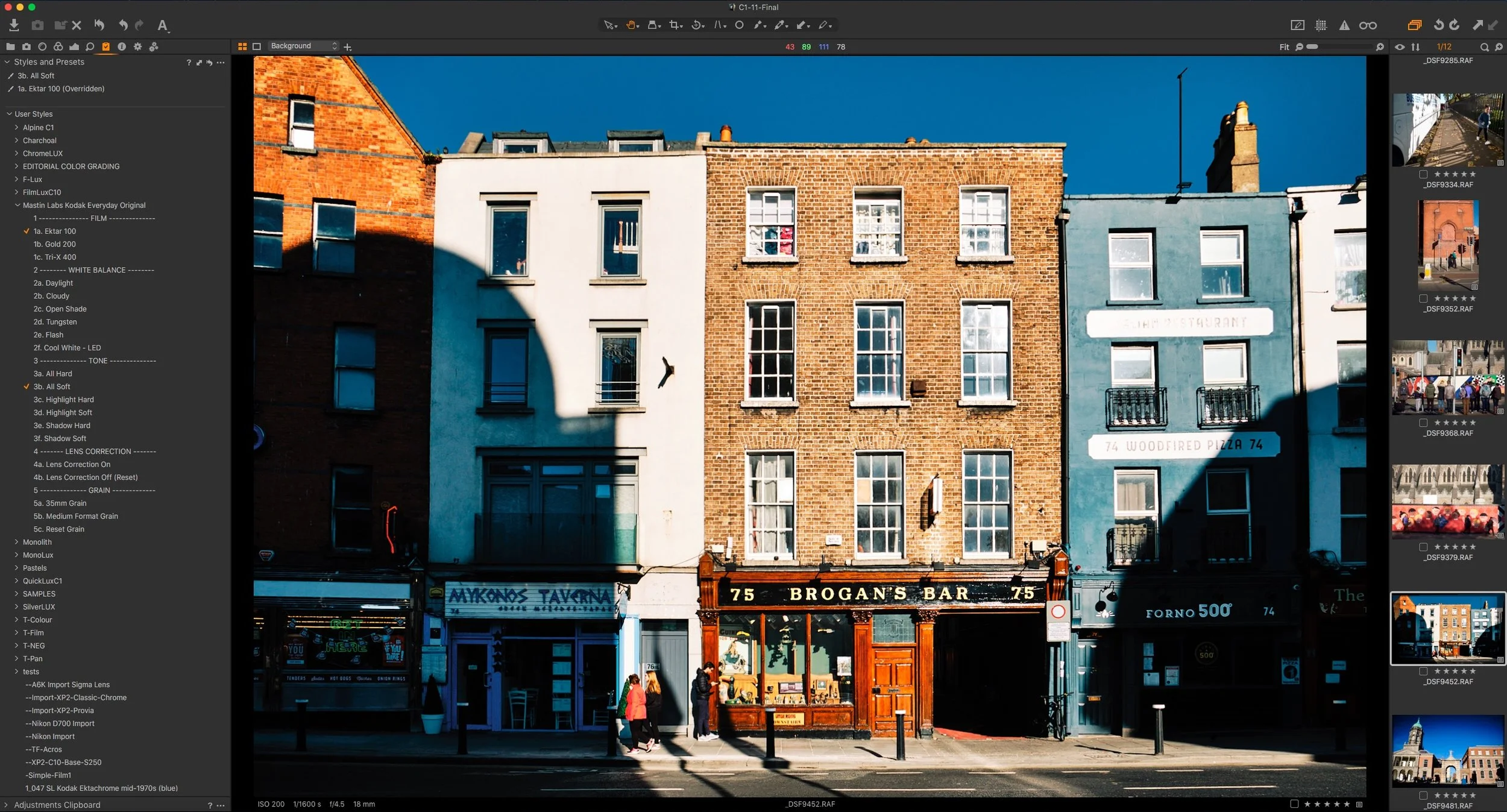
Task: Select the _DSF9352.RAF red church thumbnail
Action: click(x=1448, y=246)
